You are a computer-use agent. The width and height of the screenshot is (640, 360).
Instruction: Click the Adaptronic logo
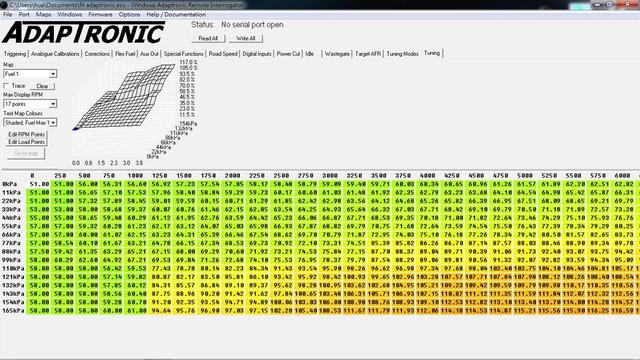[83, 33]
